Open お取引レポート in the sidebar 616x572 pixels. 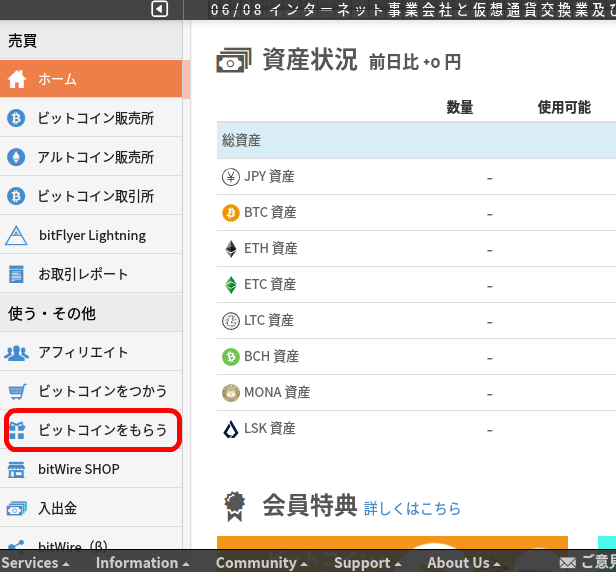click(x=91, y=274)
